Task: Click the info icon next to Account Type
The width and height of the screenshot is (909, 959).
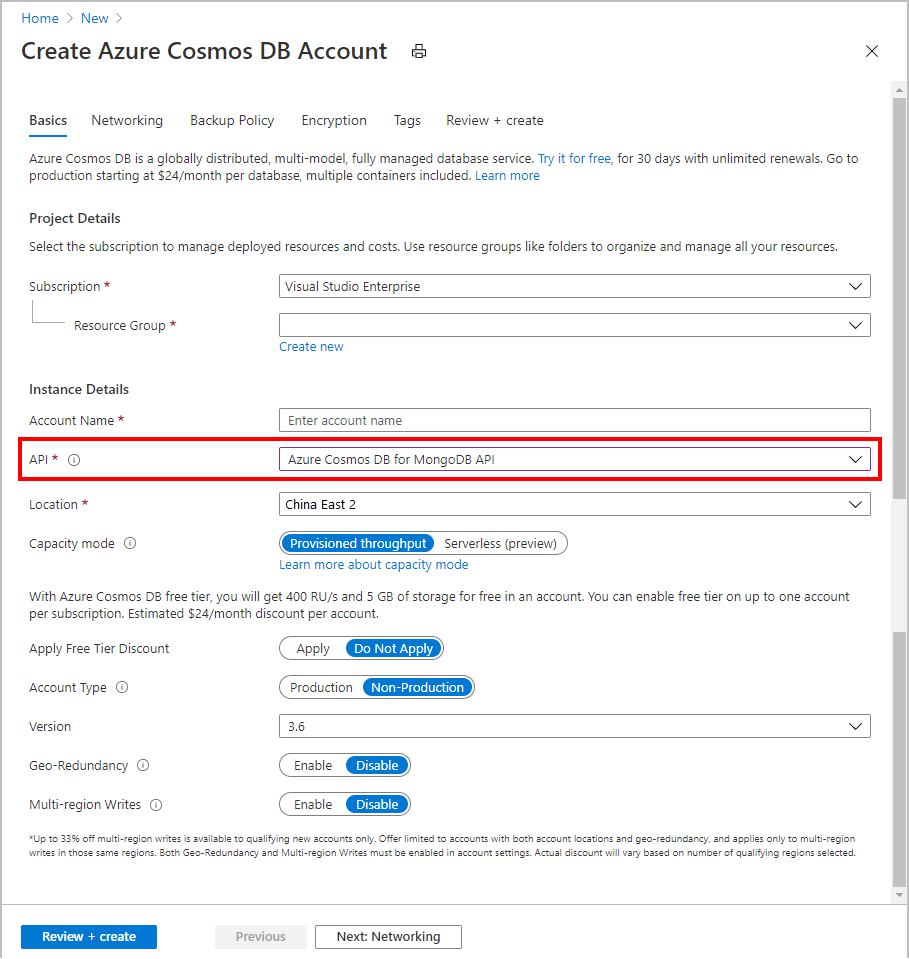Action: (x=122, y=687)
